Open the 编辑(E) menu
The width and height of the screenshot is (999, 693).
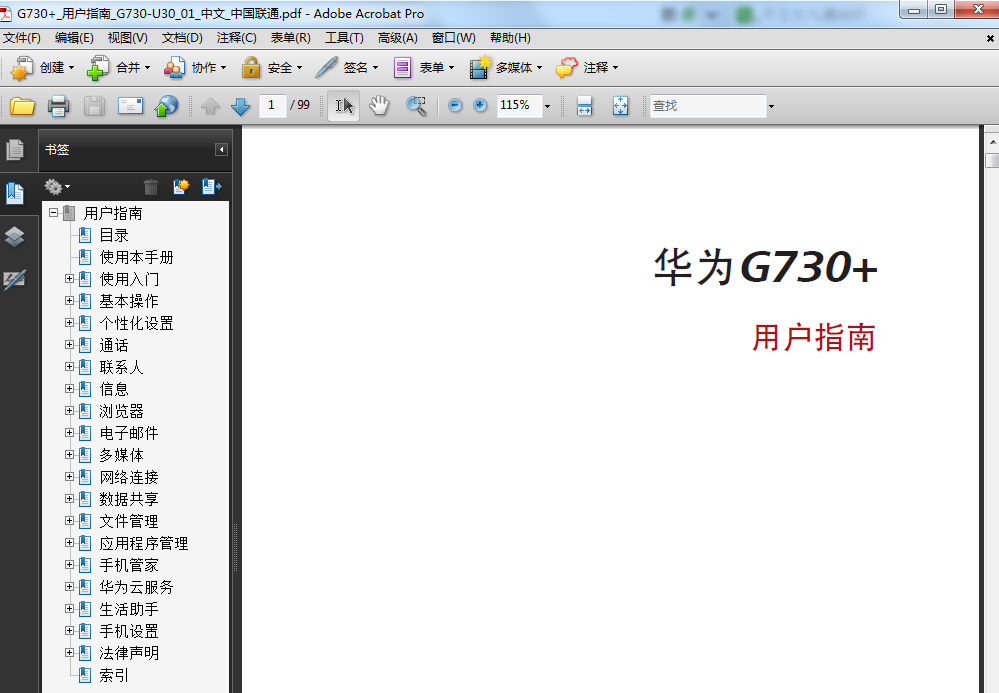pyautogui.click(x=74, y=38)
